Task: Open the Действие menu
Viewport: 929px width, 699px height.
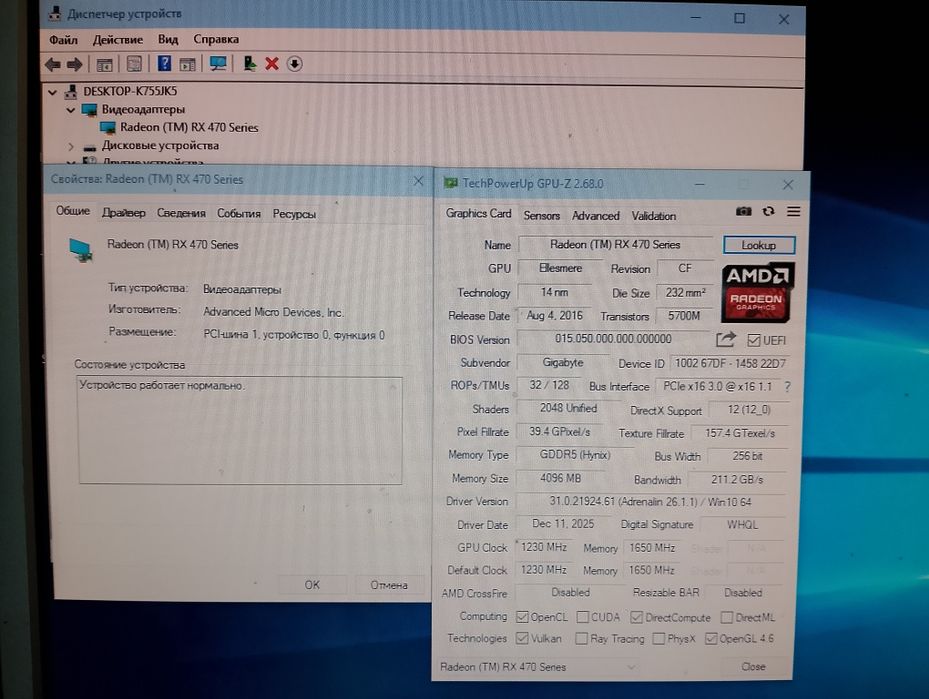Action: [x=118, y=40]
